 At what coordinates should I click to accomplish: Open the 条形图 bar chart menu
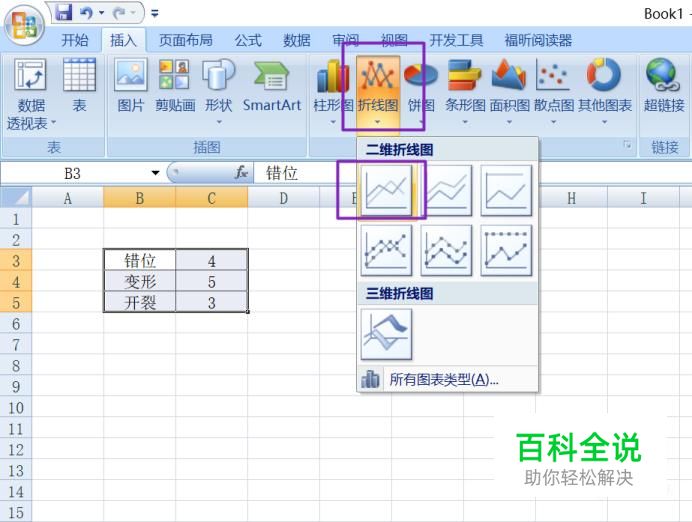(465, 92)
